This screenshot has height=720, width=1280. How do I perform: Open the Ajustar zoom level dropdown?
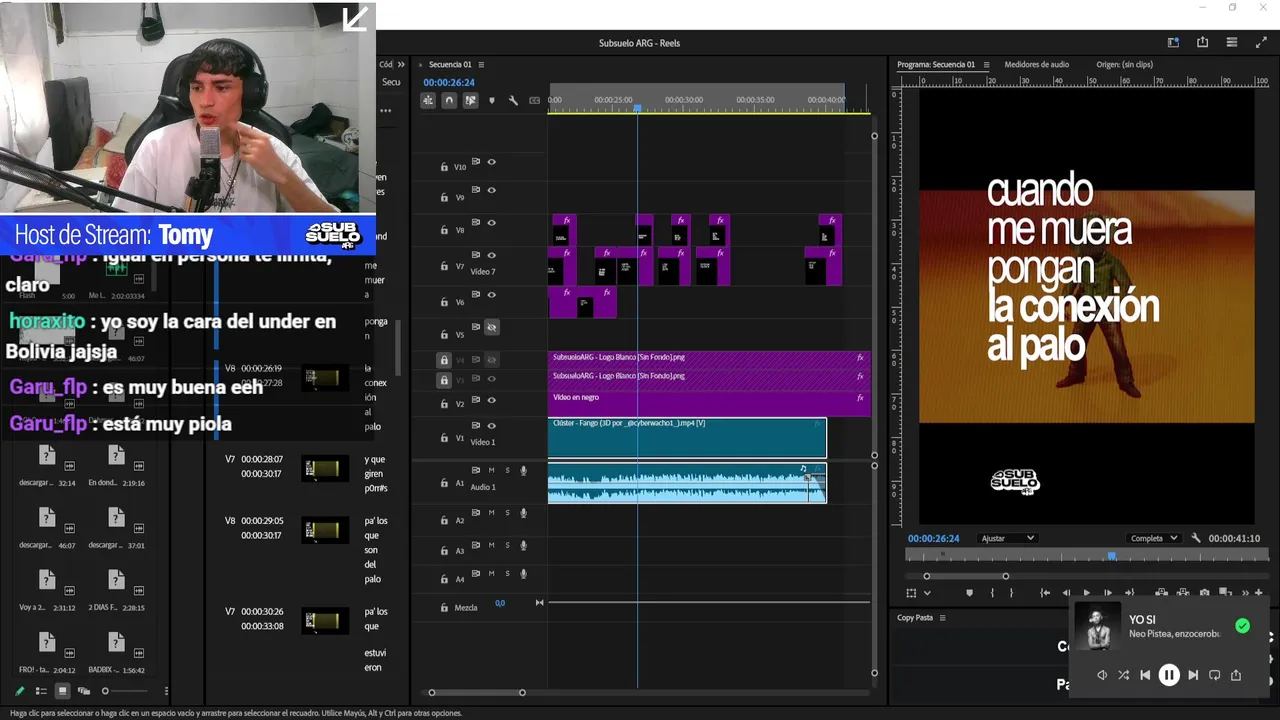coord(1008,538)
